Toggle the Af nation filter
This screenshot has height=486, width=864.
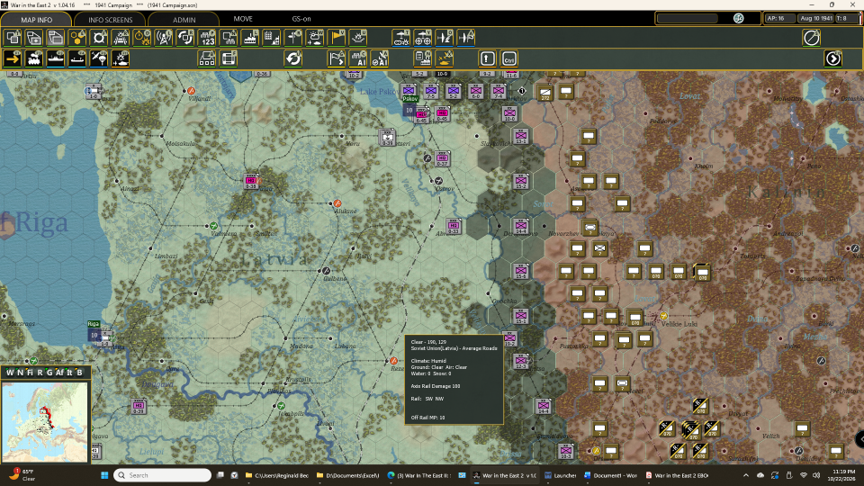pos(59,372)
